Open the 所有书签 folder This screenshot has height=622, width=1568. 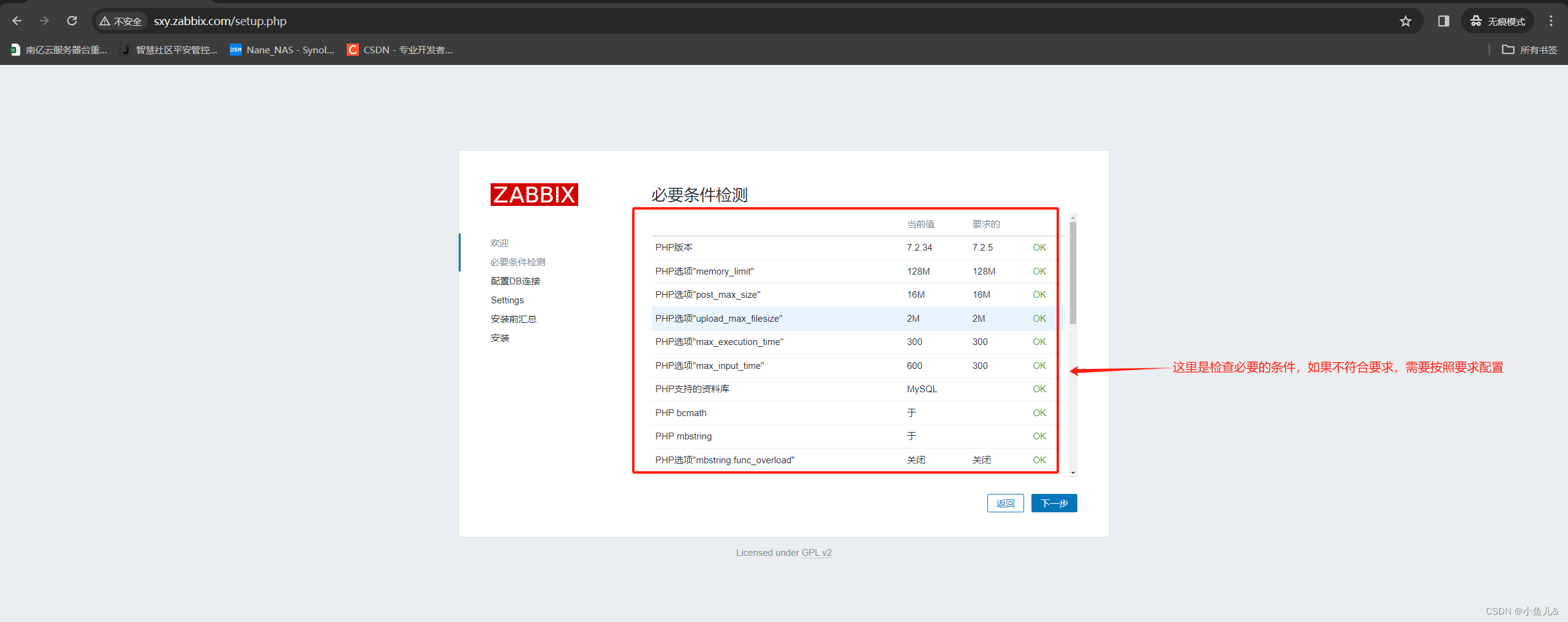coord(1529,50)
